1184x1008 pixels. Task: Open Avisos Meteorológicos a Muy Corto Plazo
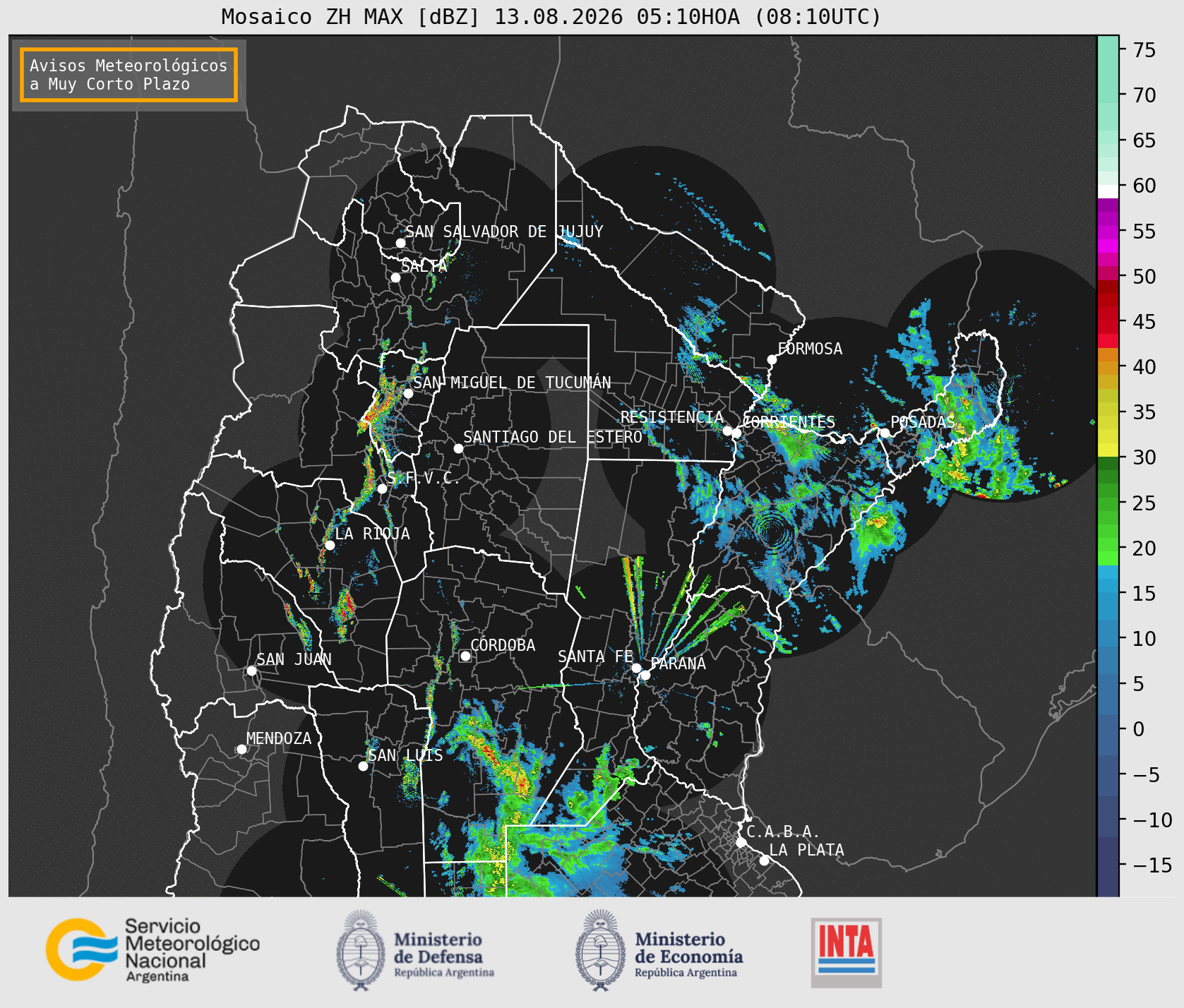(128, 75)
